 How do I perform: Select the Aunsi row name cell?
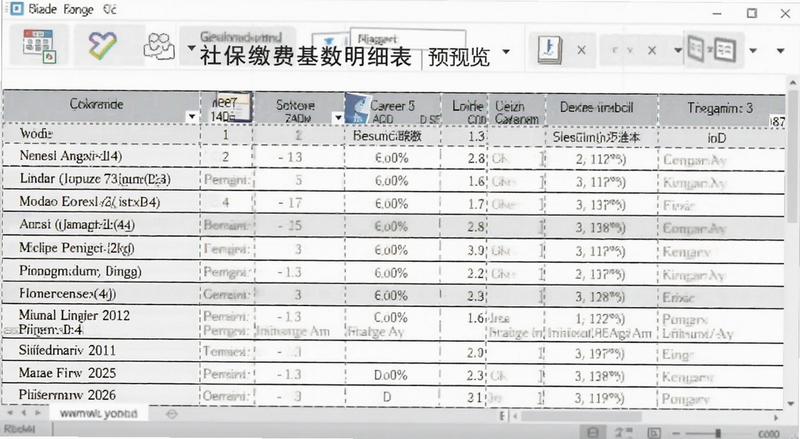[101, 225]
